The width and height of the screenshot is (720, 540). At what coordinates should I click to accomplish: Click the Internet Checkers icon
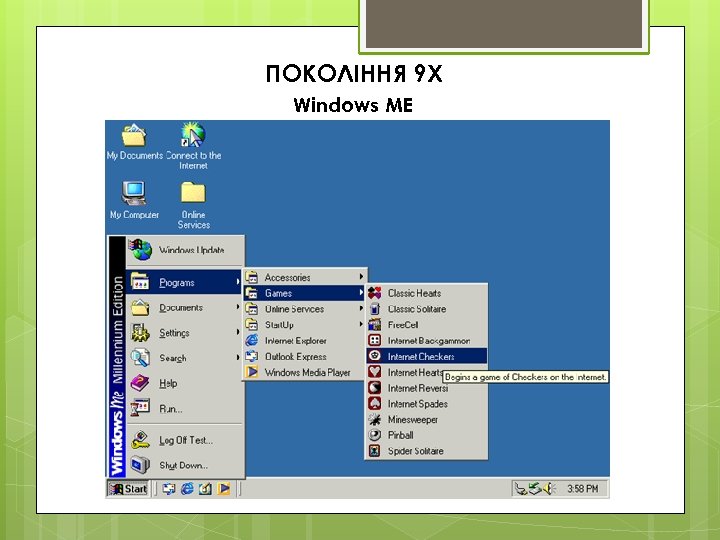point(375,356)
